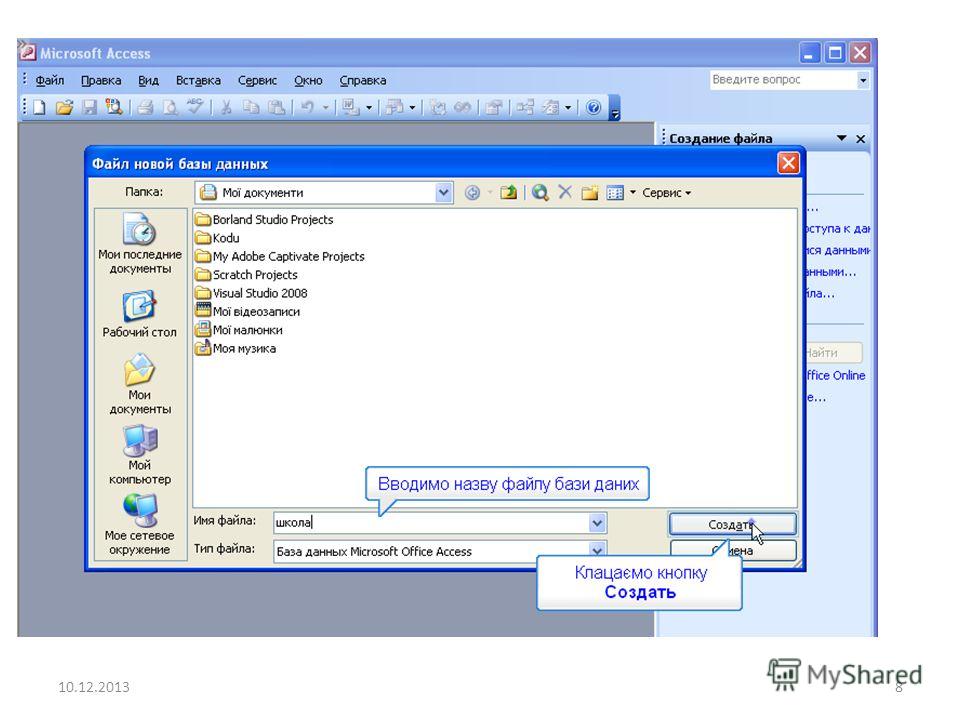The height and width of the screenshot is (720, 960).
Task: Click the Создать button
Action: (x=732, y=524)
